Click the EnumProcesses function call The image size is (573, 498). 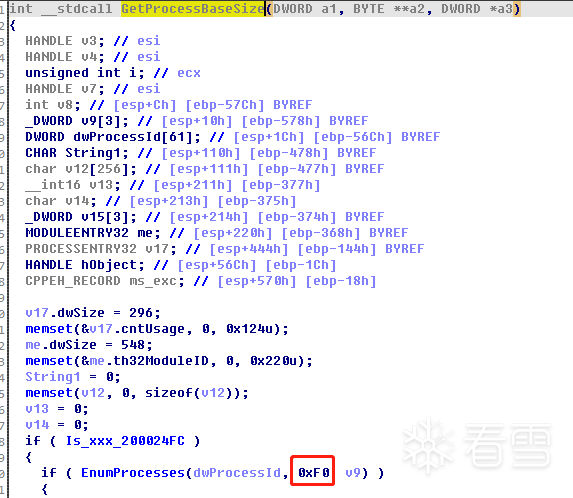pyautogui.click(x=133, y=473)
